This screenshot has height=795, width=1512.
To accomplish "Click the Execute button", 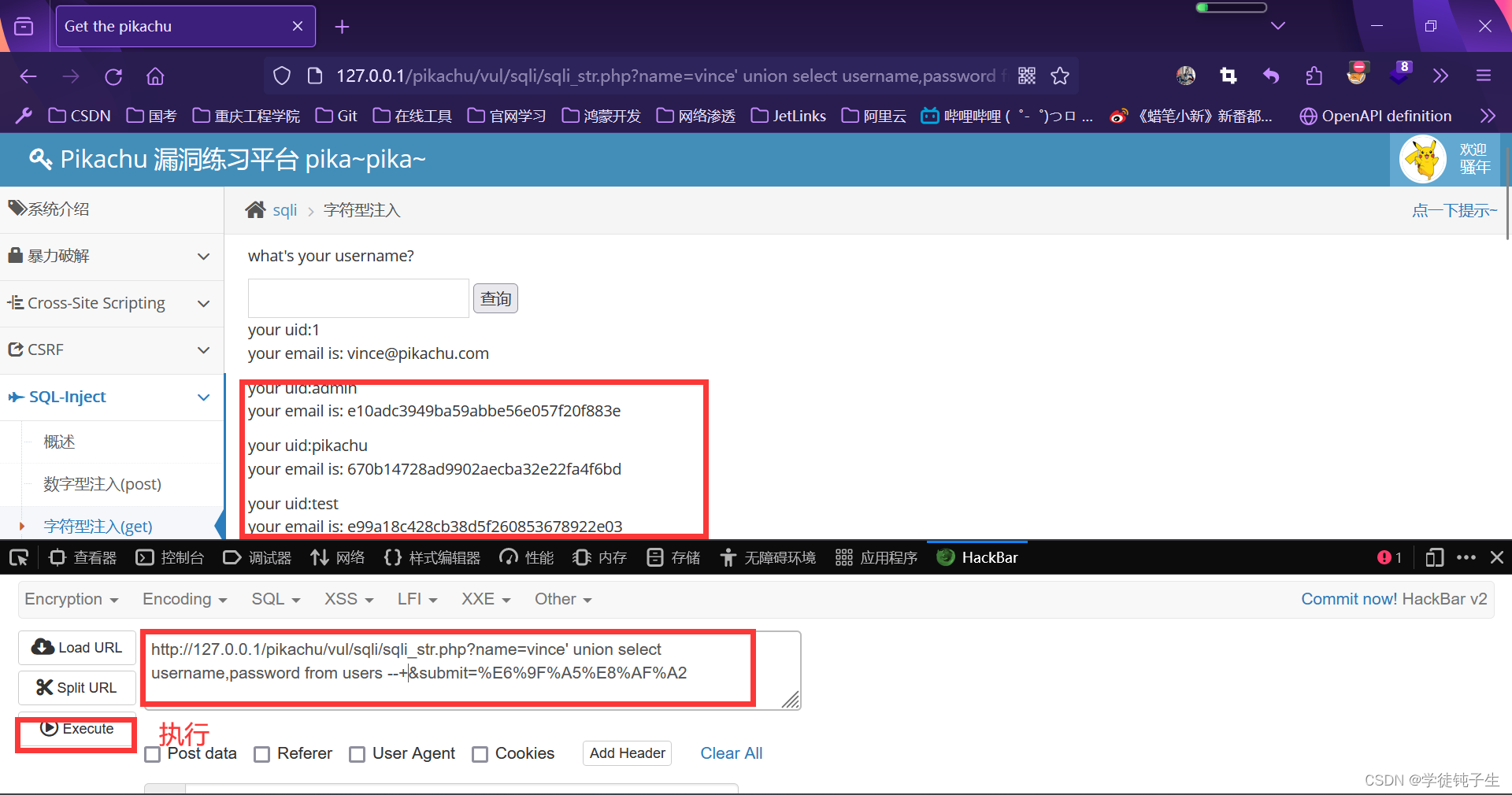I will pos(77,730).
